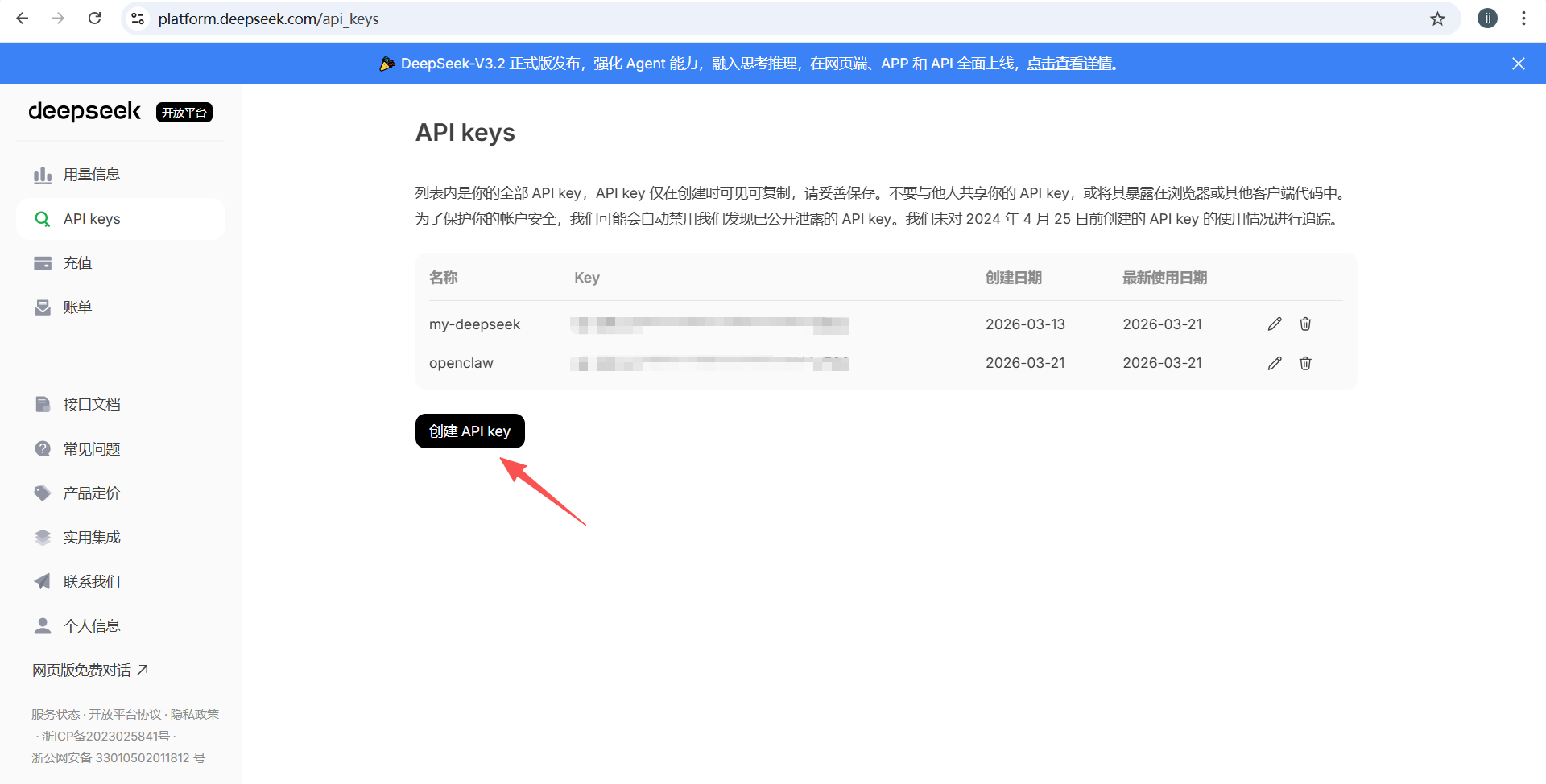Click the 账单 inbox icon
This screenshot has height=784, width=1546.
[43, 307]
